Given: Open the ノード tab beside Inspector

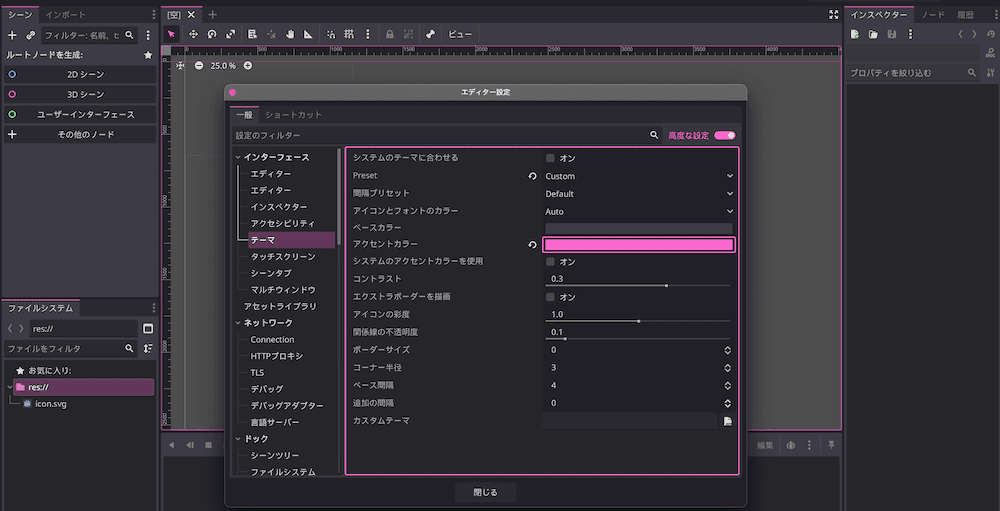Looking at the screenshot, I should click(x=932, y=15).
